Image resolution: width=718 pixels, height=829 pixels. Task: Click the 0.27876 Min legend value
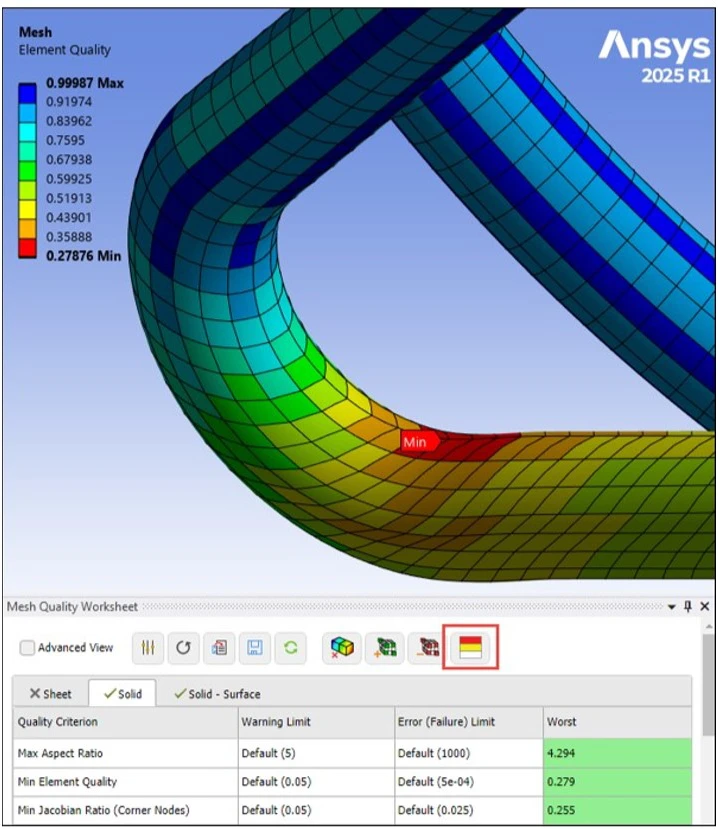coord(84,256)
